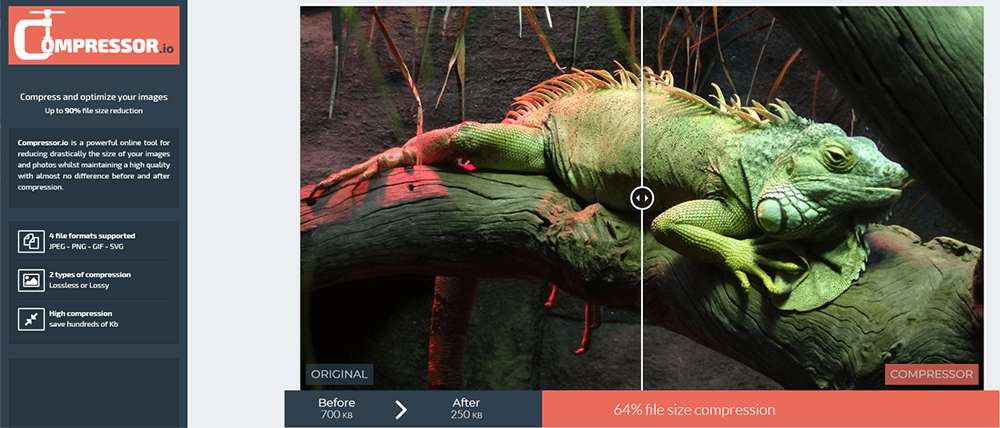Click "Up to 90% file size reduction" text
Screen dimensions: 1000x428
point(94,111)
